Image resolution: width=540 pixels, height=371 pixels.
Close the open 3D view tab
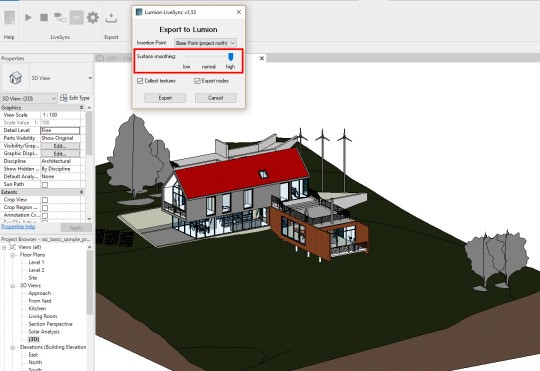pyautogui.click(x=262, y=58)
